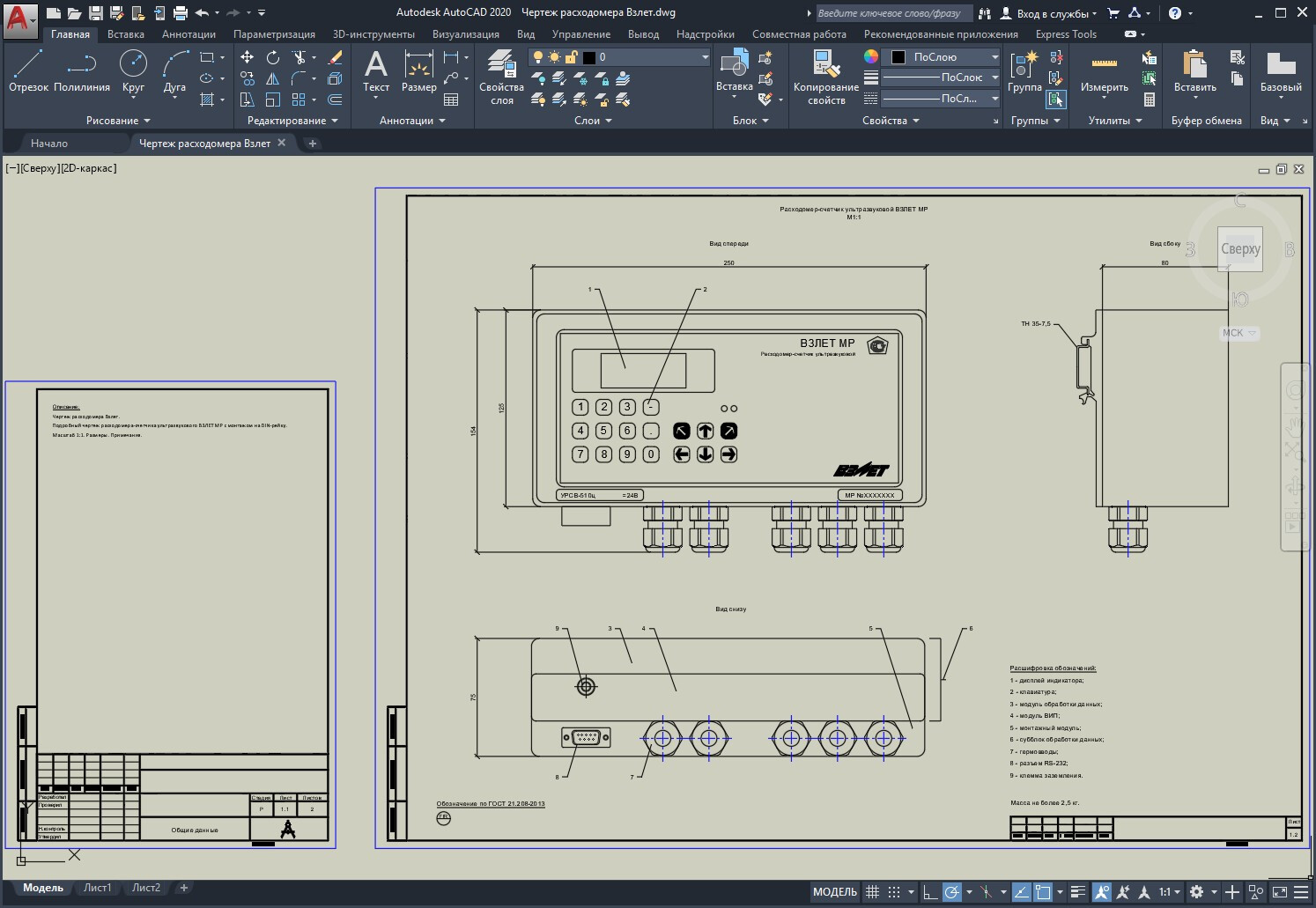Toggle Group Selection On/Off in the Группы panel

tap(1056, 100)
